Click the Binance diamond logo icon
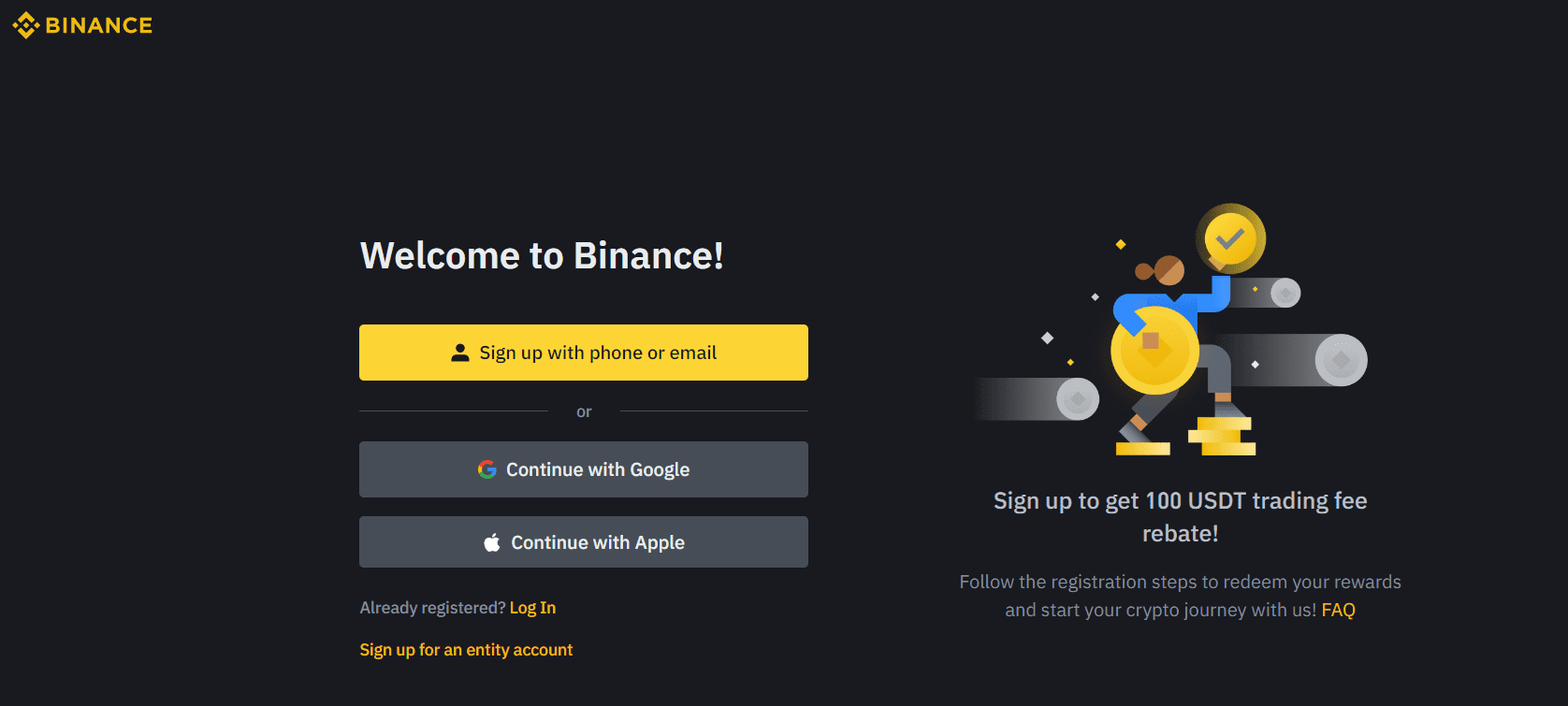Viewport: 1568px width, 706px height. 26,25
